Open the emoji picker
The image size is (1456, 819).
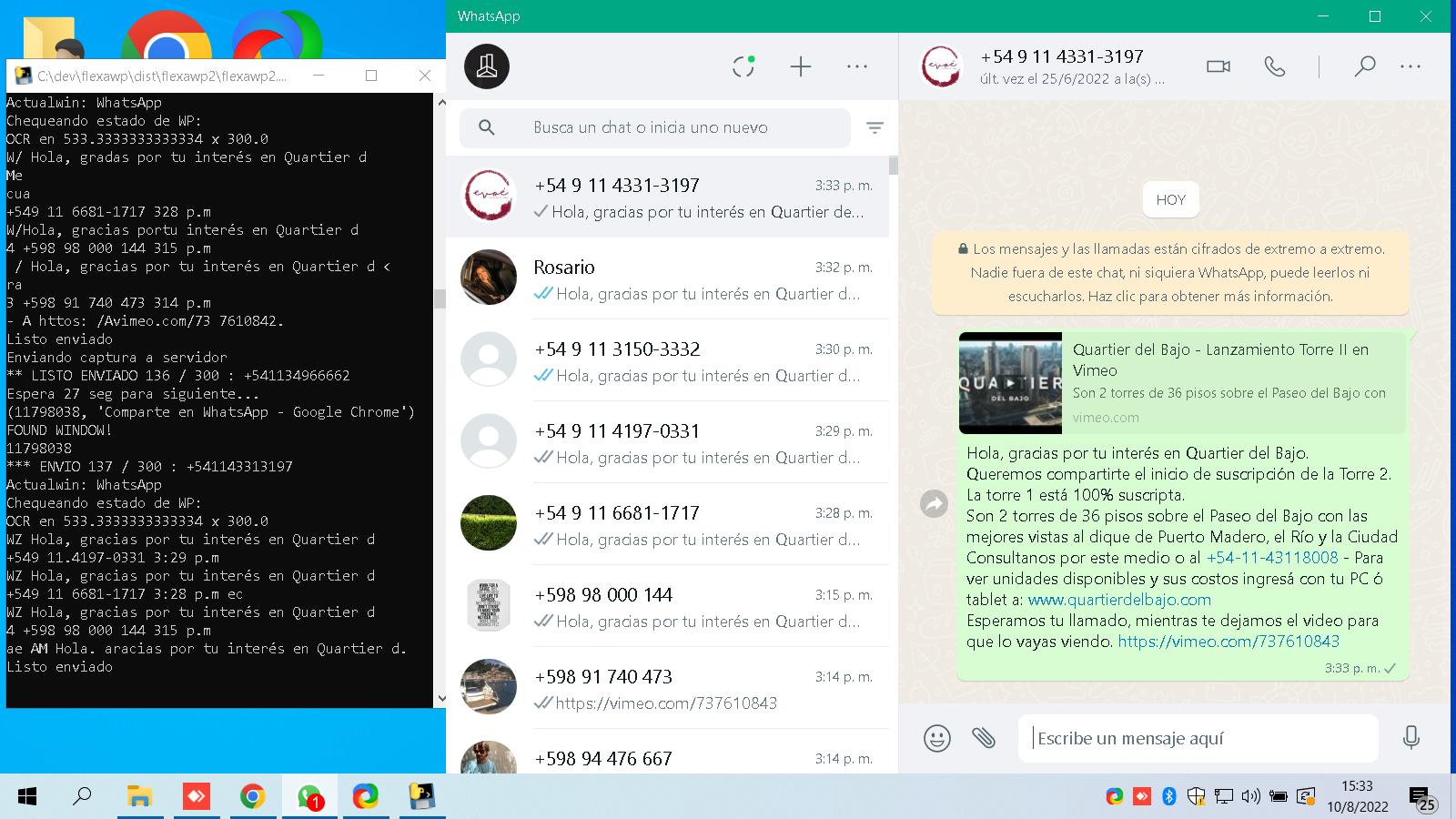click(x=937, y=738)
